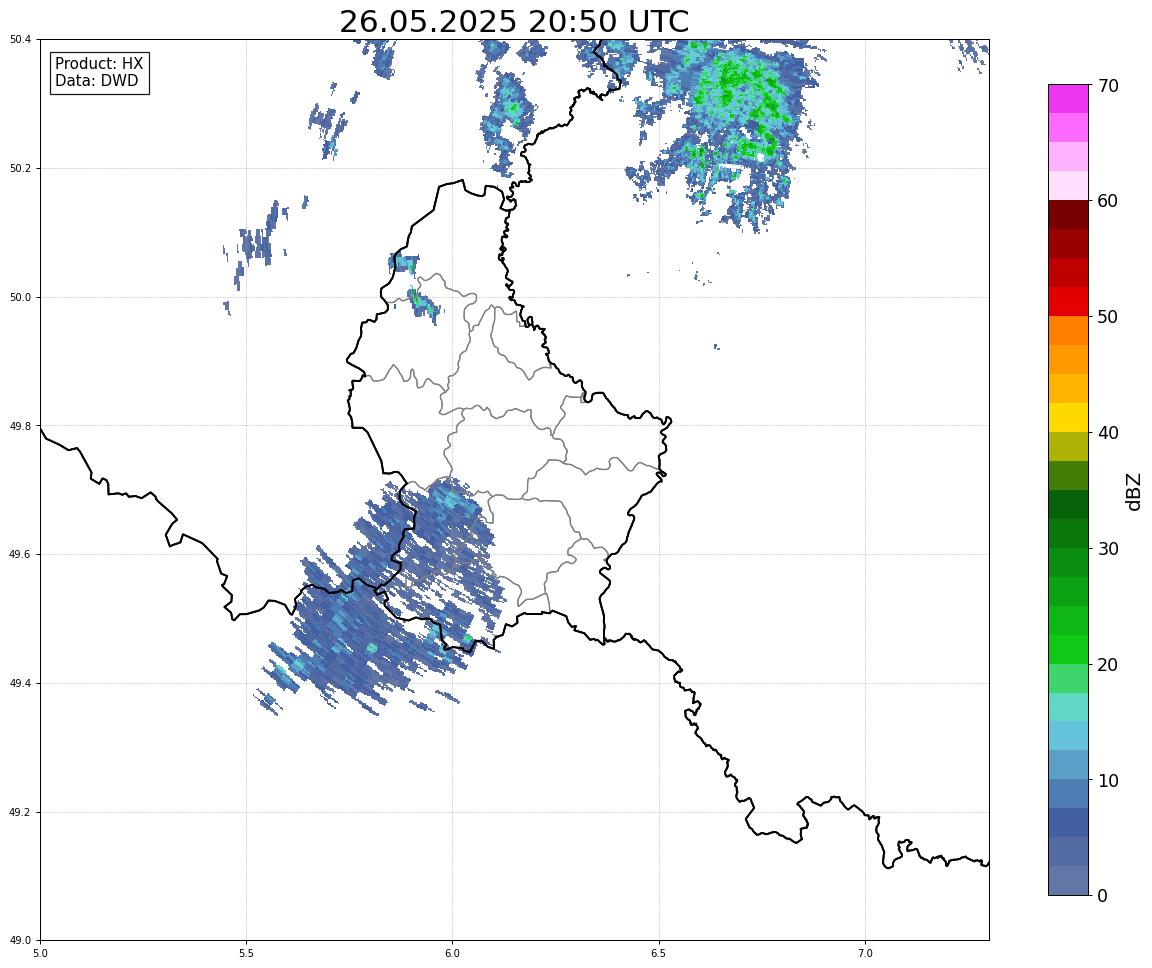Screen dimensions: 1152x968
Task: Select the turquoise swatch below 20
Action: click(1068, 707)
